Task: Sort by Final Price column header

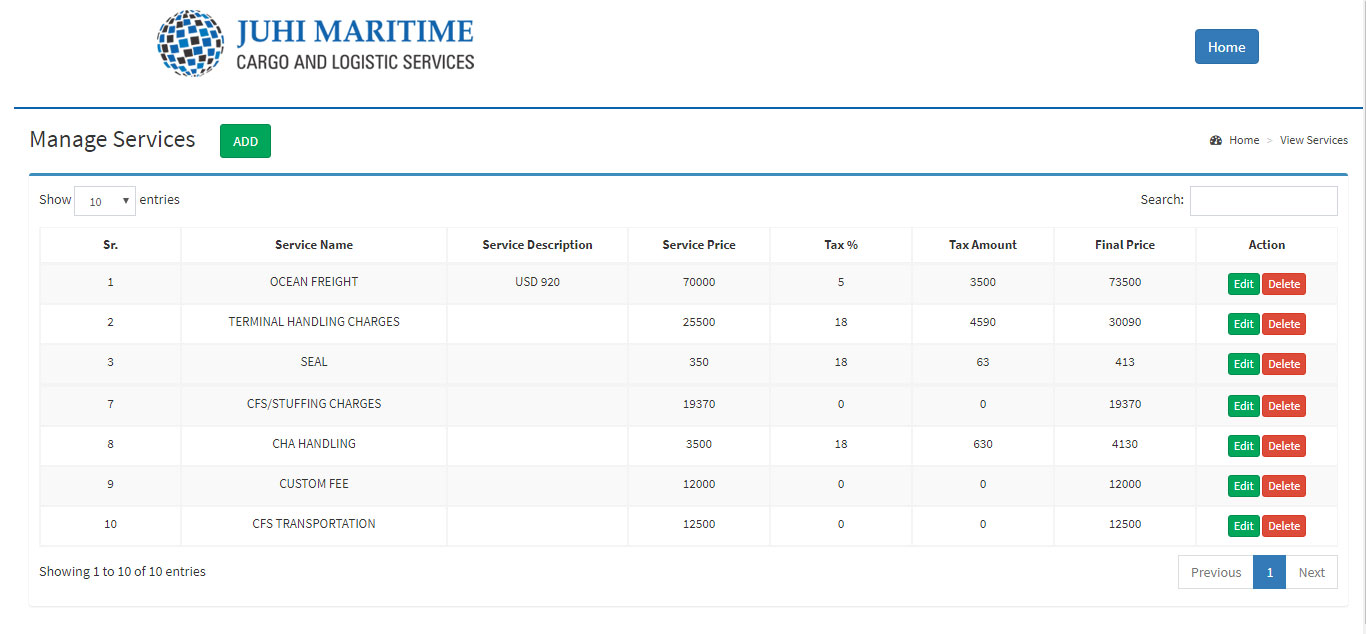Action: click(1124, 245)
